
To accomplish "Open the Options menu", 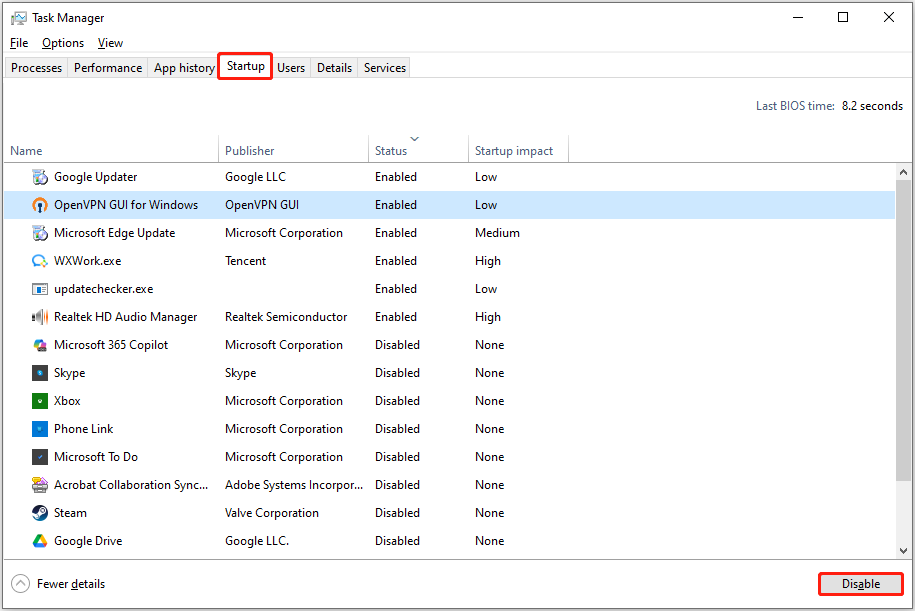I will click(63, 43).
